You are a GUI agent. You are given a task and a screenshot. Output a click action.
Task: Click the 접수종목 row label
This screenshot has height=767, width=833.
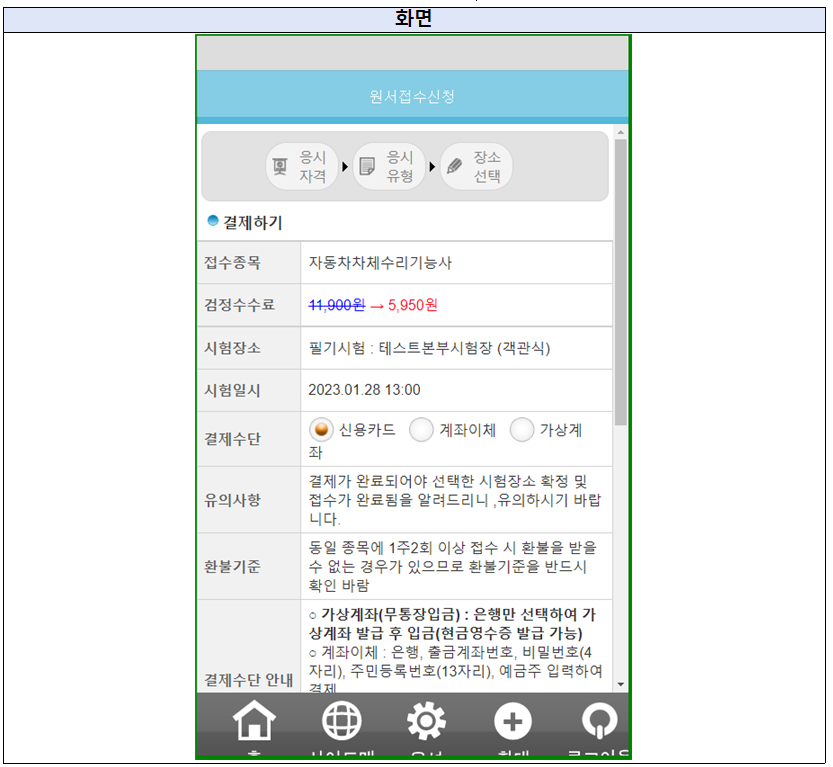tap(233, 262)
